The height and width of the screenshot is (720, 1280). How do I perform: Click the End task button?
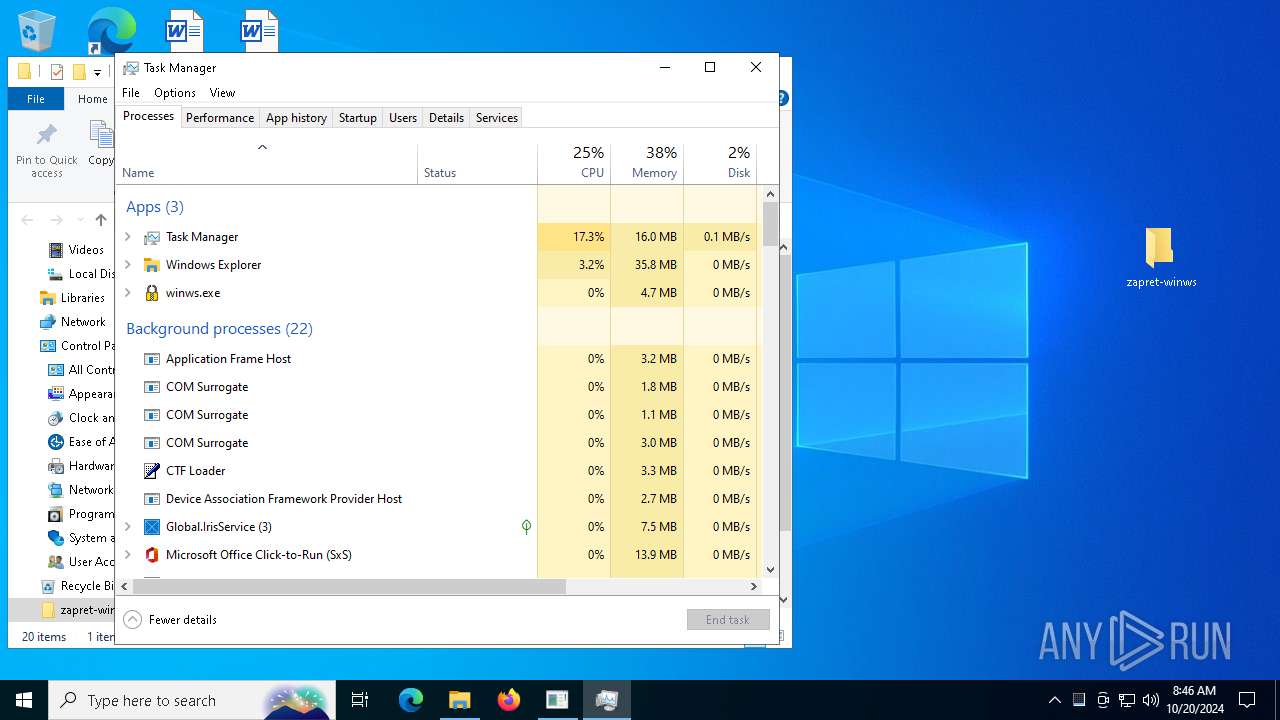click(x=728, y=620)
